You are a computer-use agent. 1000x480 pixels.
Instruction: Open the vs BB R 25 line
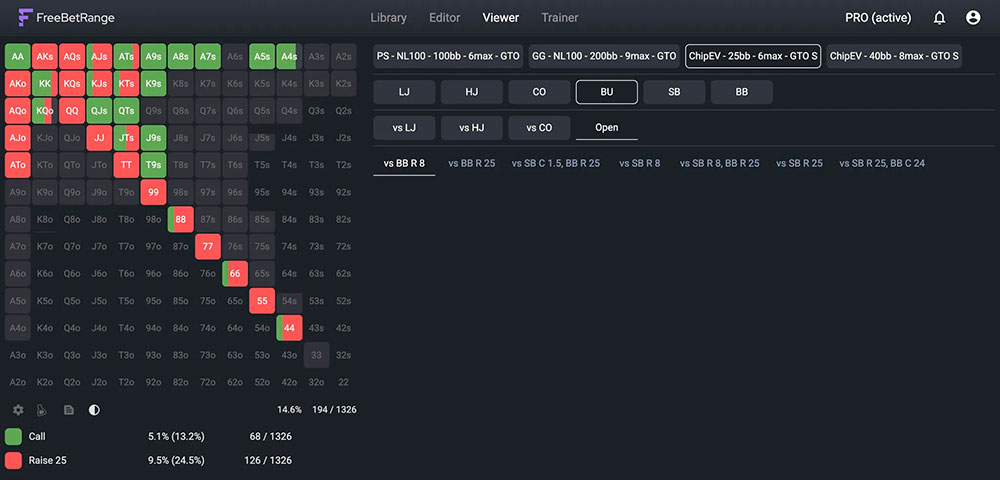(x=472, y=163)
